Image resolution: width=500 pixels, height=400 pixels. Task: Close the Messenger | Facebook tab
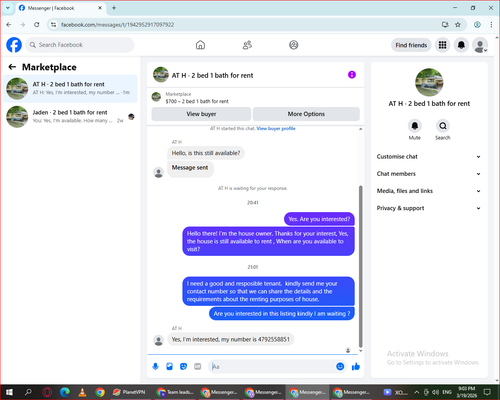(100, 8)
